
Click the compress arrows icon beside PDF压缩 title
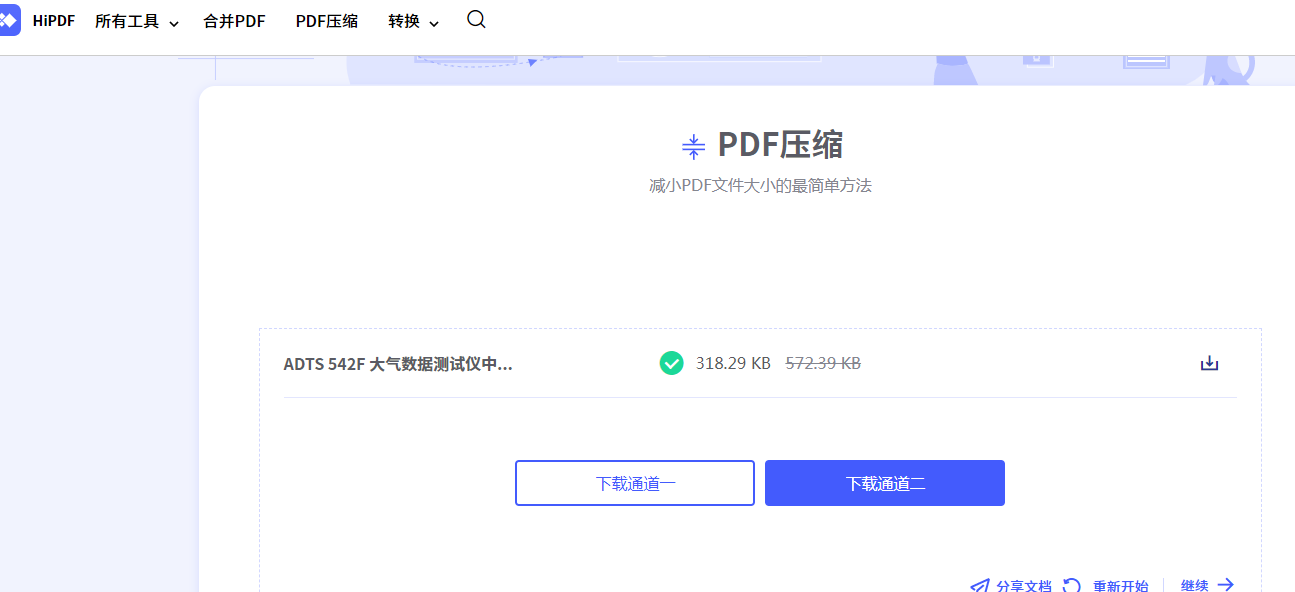(693, 145)
